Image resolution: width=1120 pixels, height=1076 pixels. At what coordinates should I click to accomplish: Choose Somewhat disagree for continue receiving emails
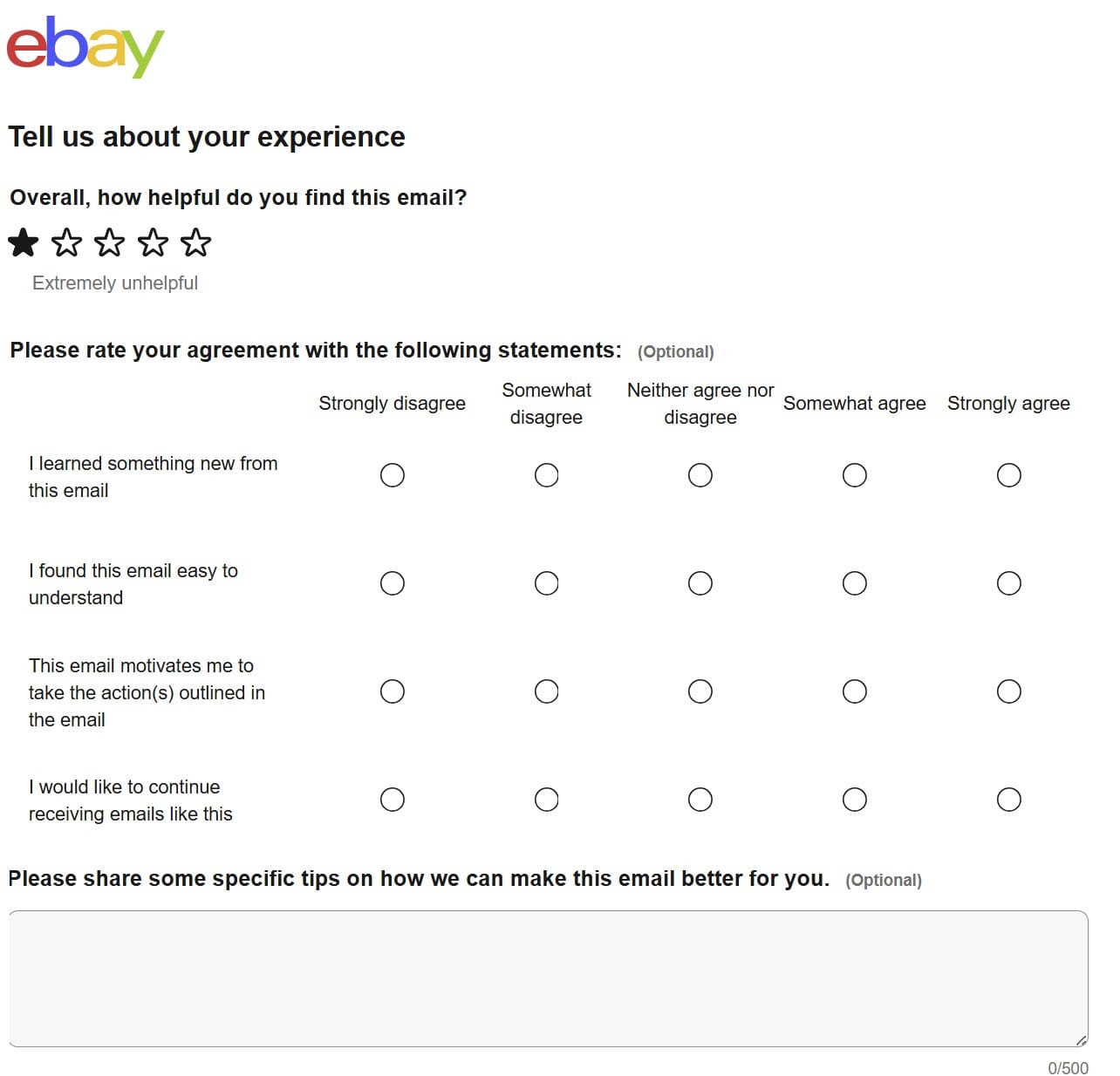(x=547, y=800)
